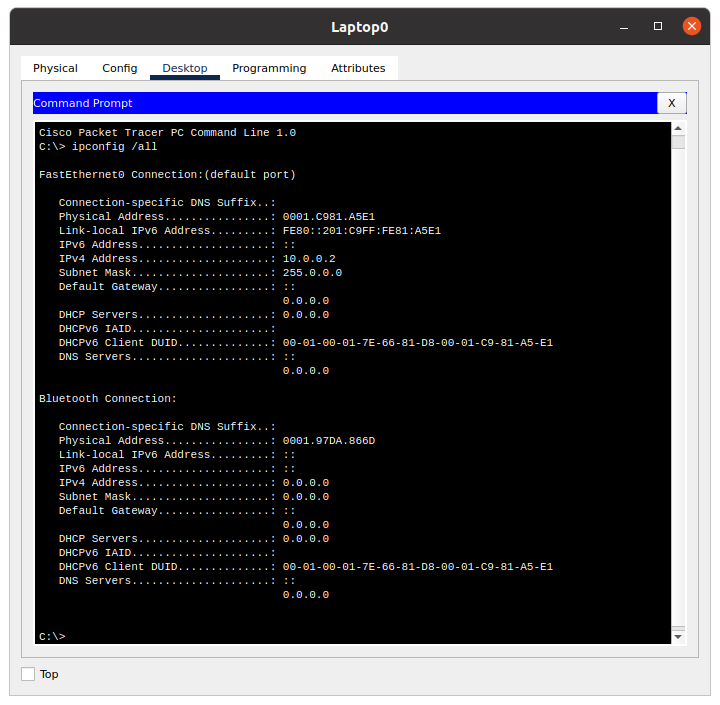Close the Laptop0 window

click(x=691, y=26)
